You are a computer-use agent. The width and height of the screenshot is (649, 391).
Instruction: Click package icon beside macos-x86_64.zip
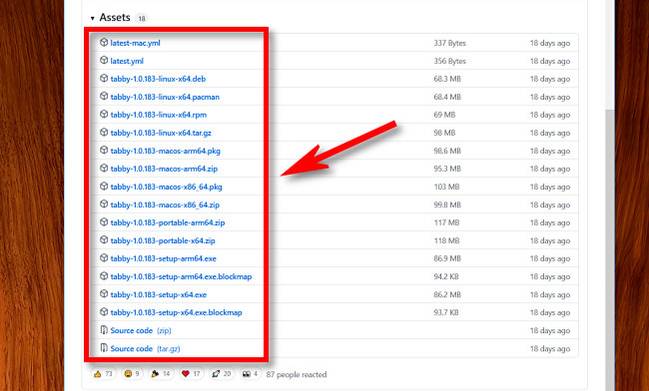[104, 204]
